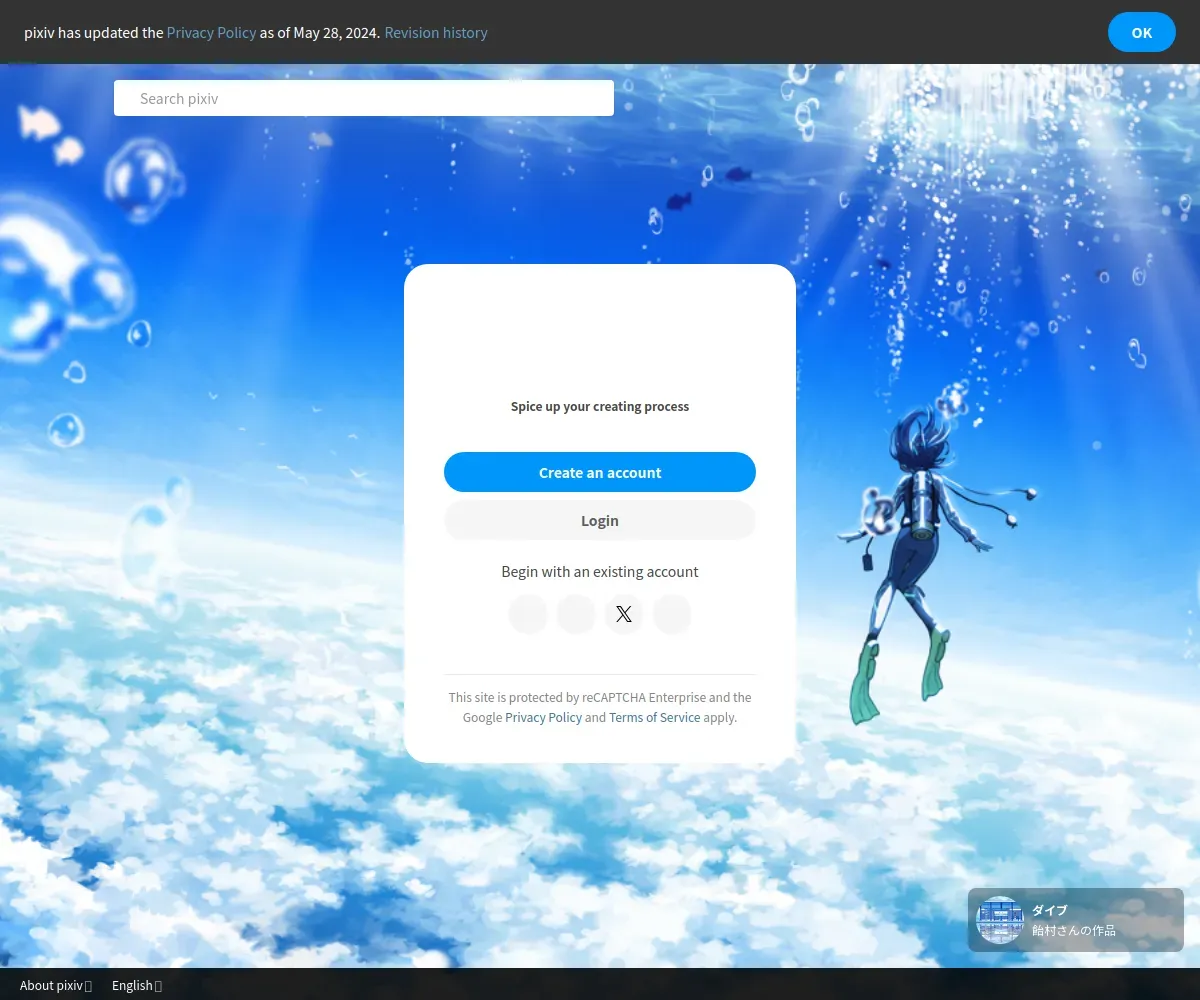
Task: Dismiss the privacy notice with OK
Action: 1142,32
